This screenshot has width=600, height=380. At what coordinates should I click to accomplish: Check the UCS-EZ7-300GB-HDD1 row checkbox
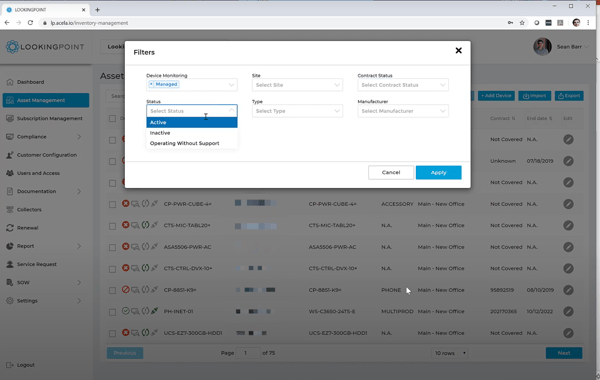coord(112,333)
